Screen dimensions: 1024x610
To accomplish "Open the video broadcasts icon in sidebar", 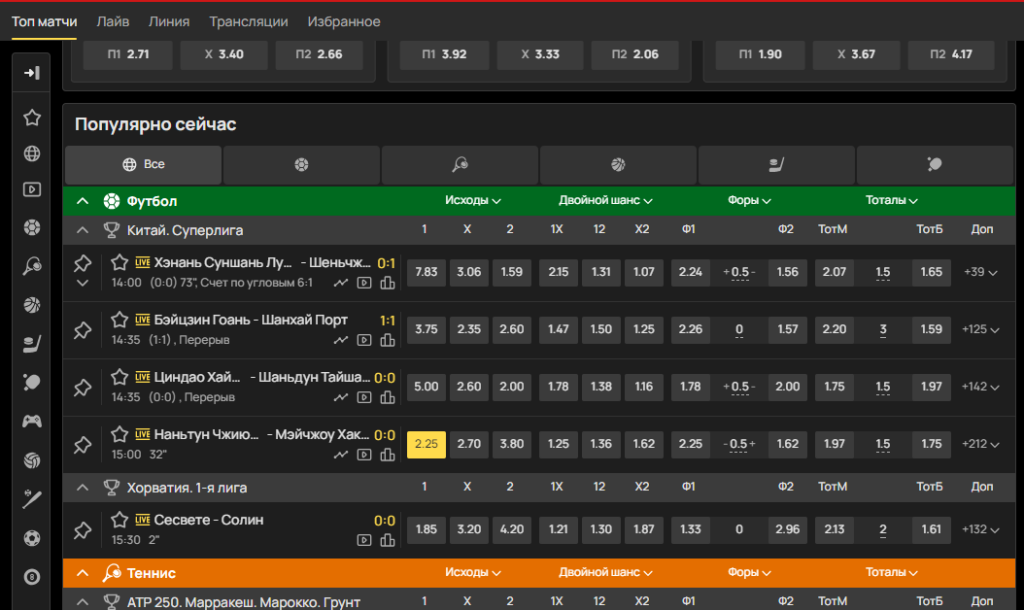I will (31, 189).
